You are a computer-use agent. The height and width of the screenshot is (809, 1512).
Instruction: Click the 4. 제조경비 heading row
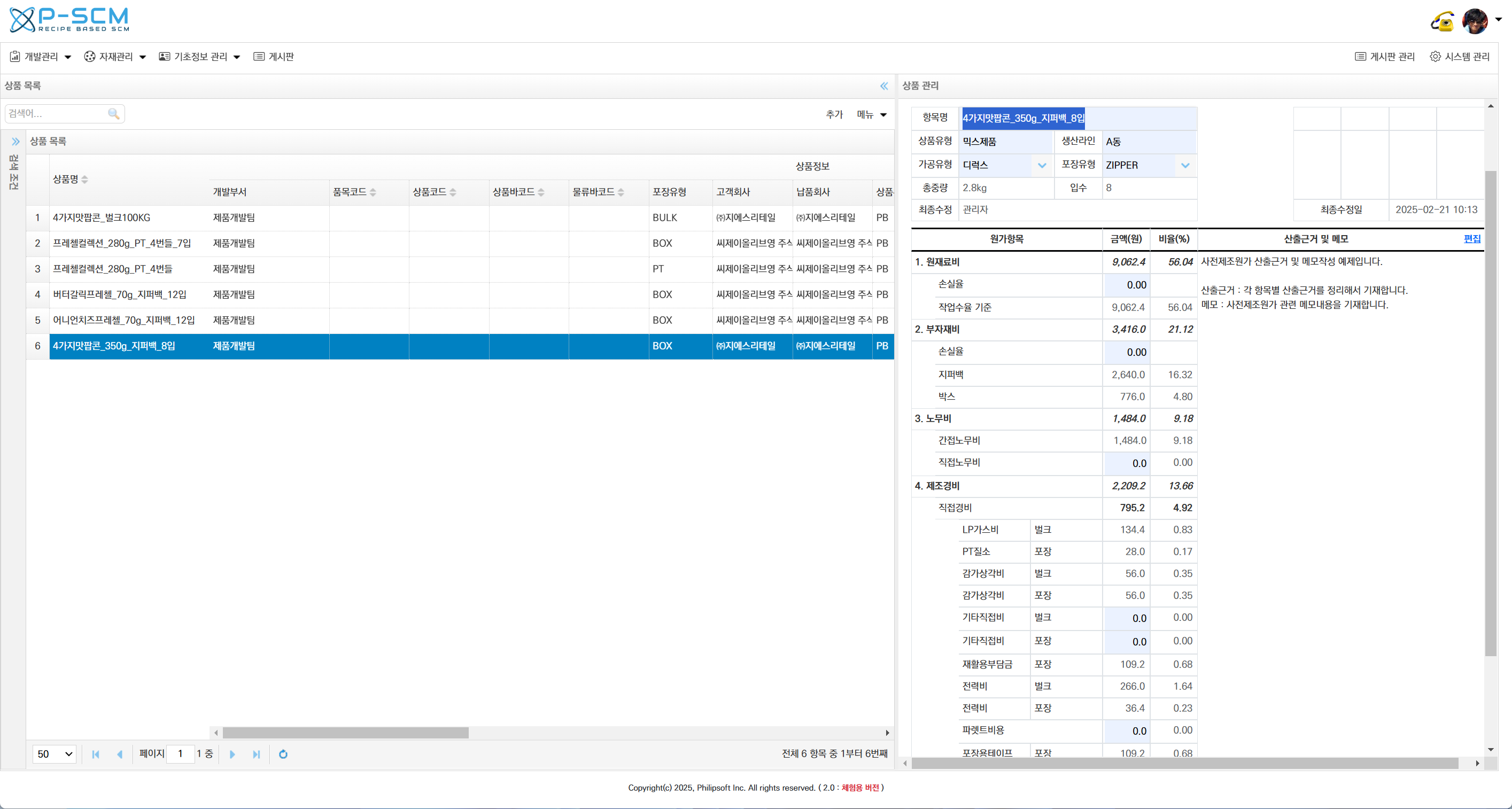point(1054,486)
